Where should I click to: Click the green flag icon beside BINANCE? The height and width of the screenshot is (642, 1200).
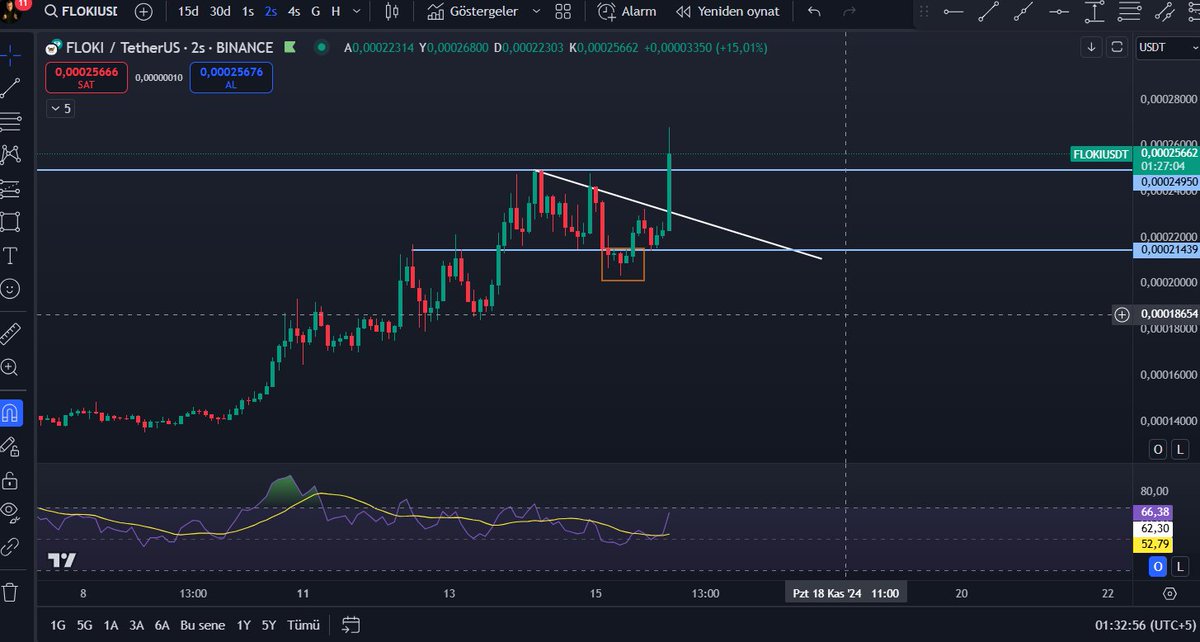pyautogui.click(x=290, y=47)
